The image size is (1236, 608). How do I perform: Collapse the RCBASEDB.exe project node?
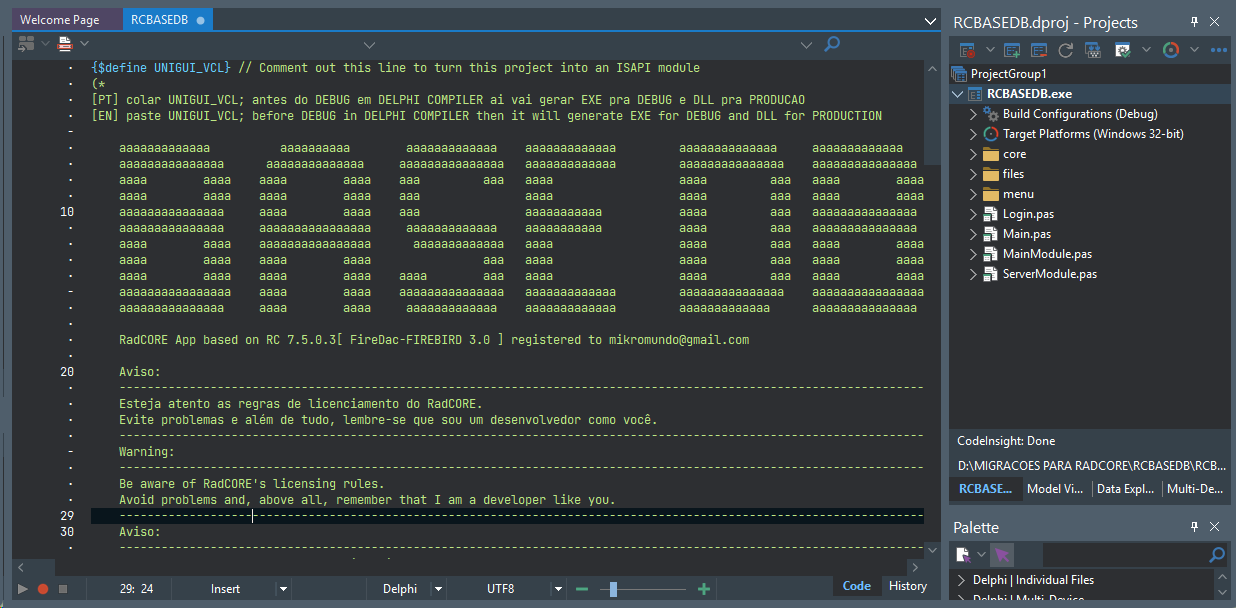tap(957, 94)
